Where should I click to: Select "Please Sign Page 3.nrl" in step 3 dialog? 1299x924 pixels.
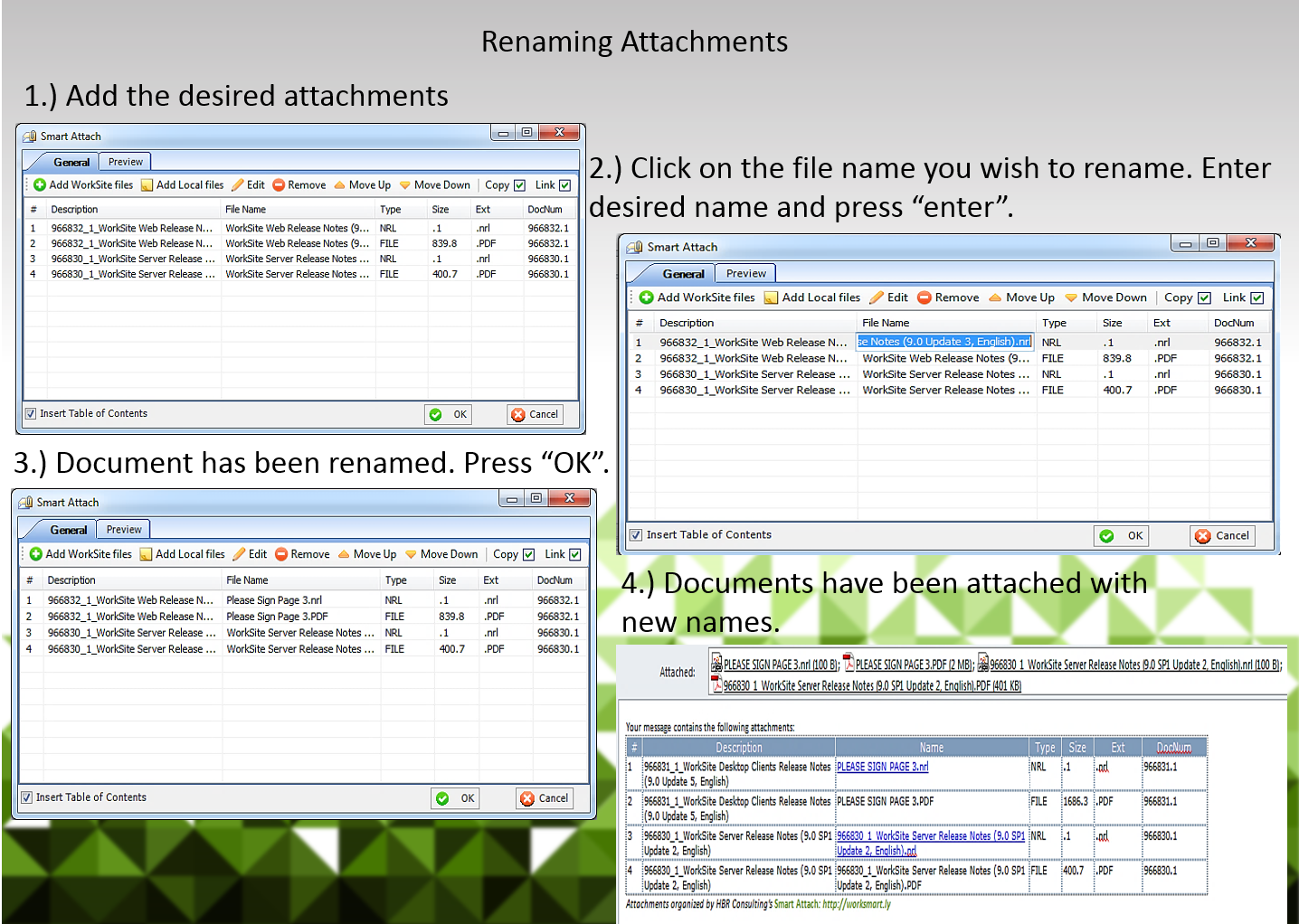[274, 600]
